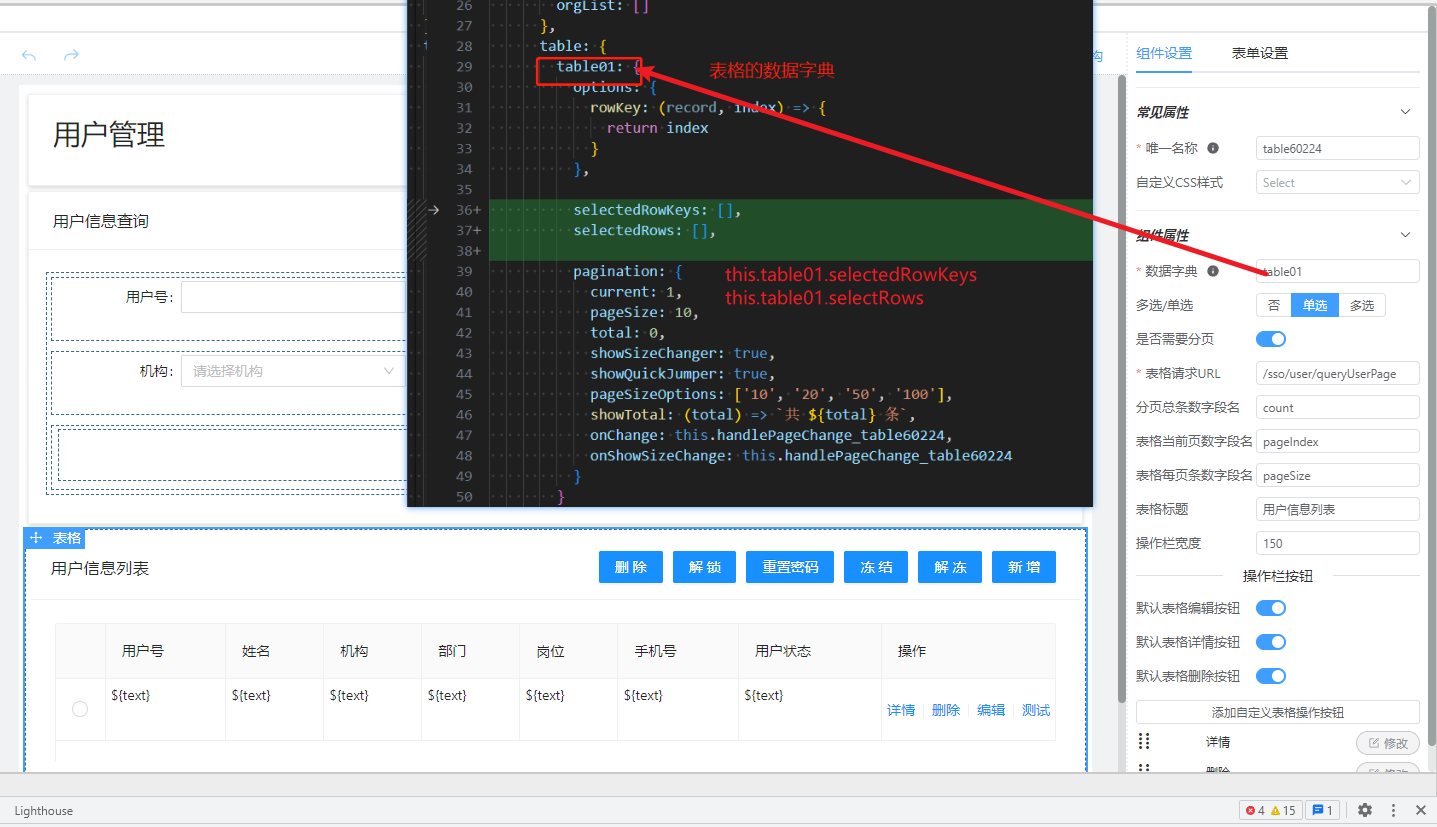Toggle 默认表格编辑按钮 switch
1437x827 pixels.
click(x=1271, y=608)
